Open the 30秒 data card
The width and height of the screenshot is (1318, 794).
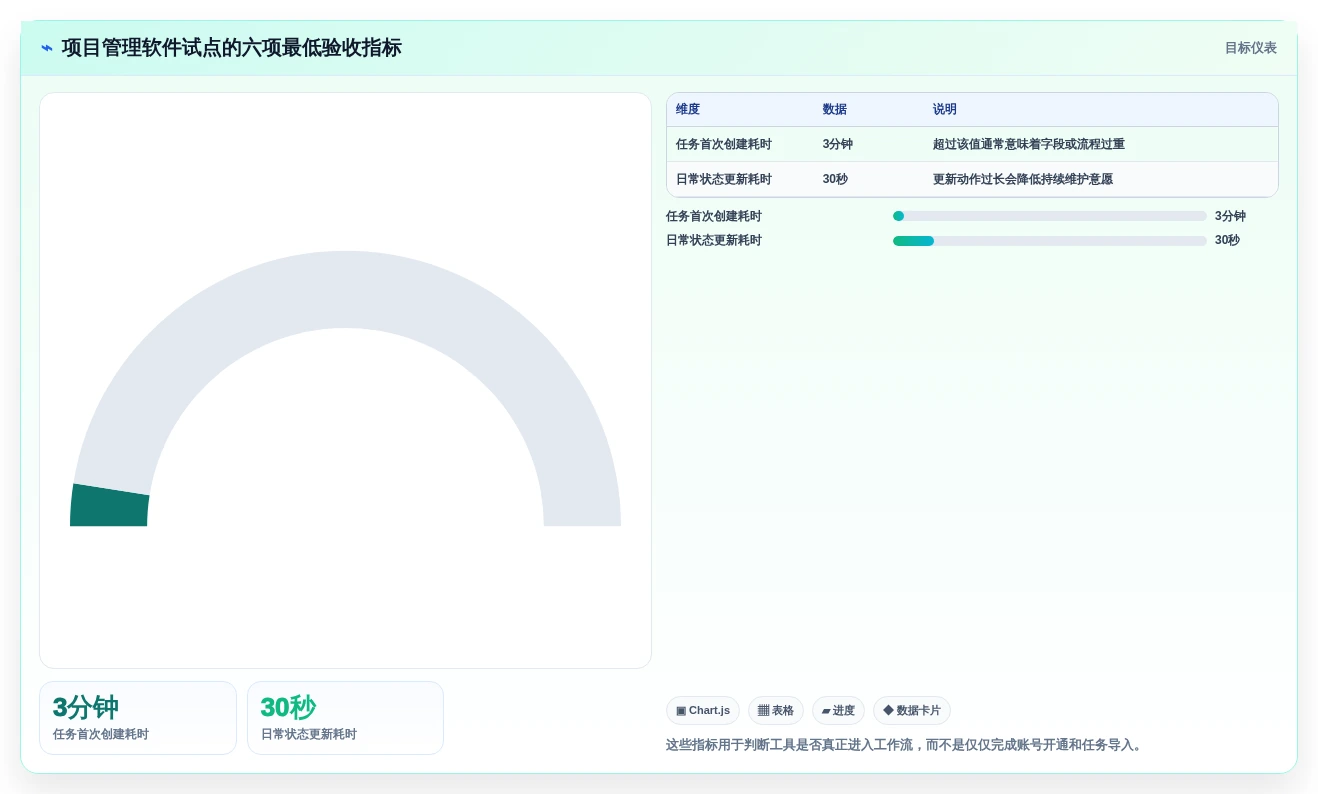click(345, 718)
